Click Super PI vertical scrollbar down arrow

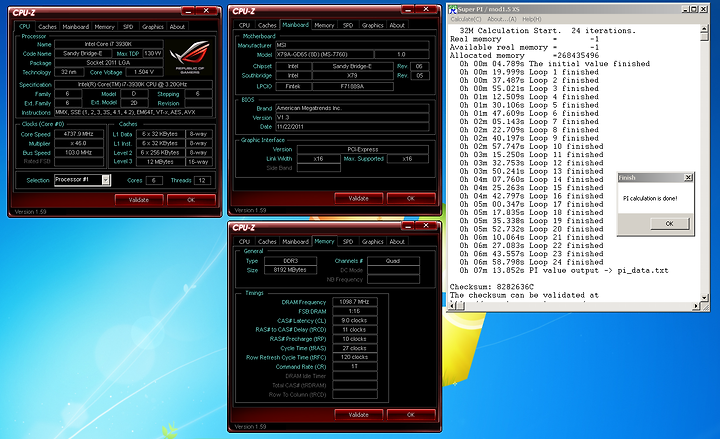tap(704, 297)
